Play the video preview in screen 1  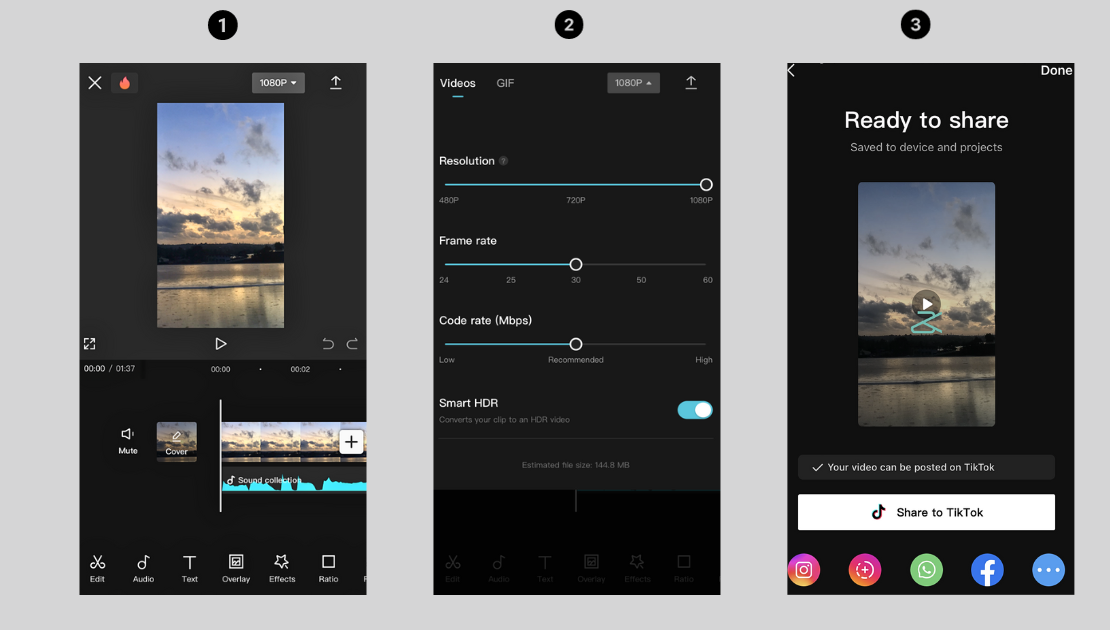221,344
